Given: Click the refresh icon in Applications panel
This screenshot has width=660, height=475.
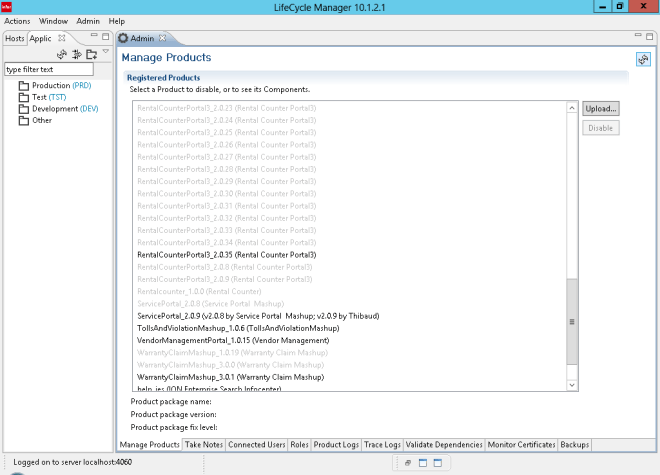Looking at the screenshot, I should 62,54.
